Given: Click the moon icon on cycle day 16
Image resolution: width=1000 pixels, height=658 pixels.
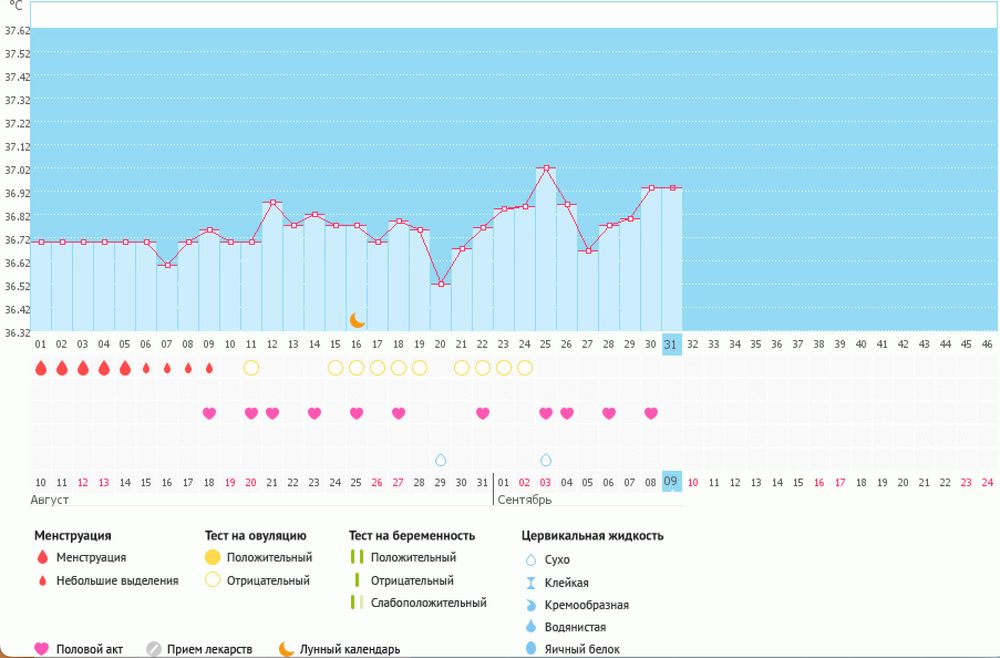Looking at the screenshot, I should click(357, 320).
